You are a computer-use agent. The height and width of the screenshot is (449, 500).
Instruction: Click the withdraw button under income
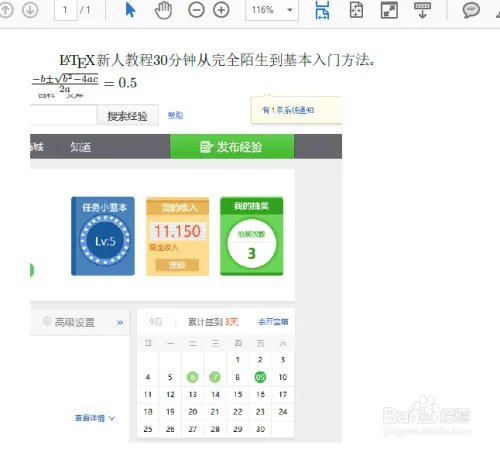coord(177,265)
